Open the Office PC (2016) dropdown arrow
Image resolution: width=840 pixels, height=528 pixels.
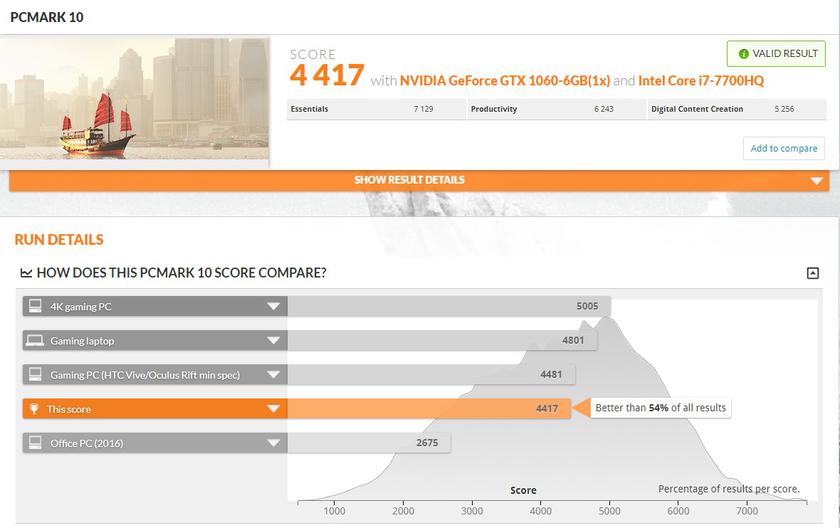(273, 443)
